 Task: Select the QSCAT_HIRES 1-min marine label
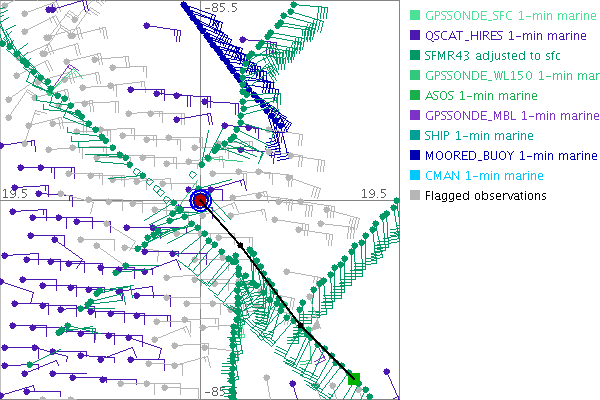coord(506,36)
